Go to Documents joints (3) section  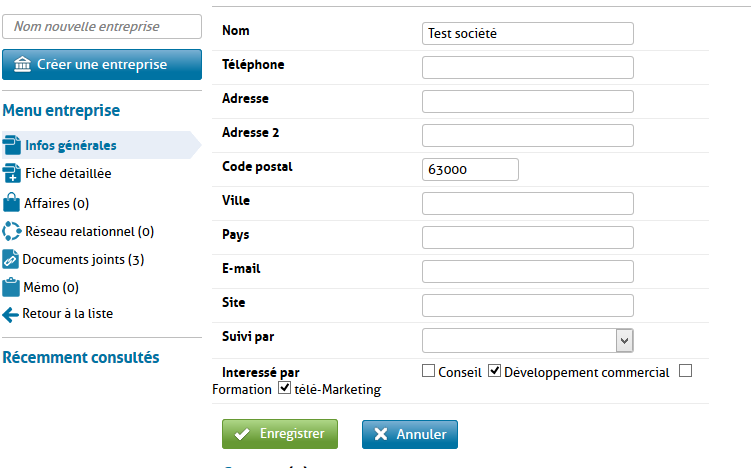coord(84,259)
